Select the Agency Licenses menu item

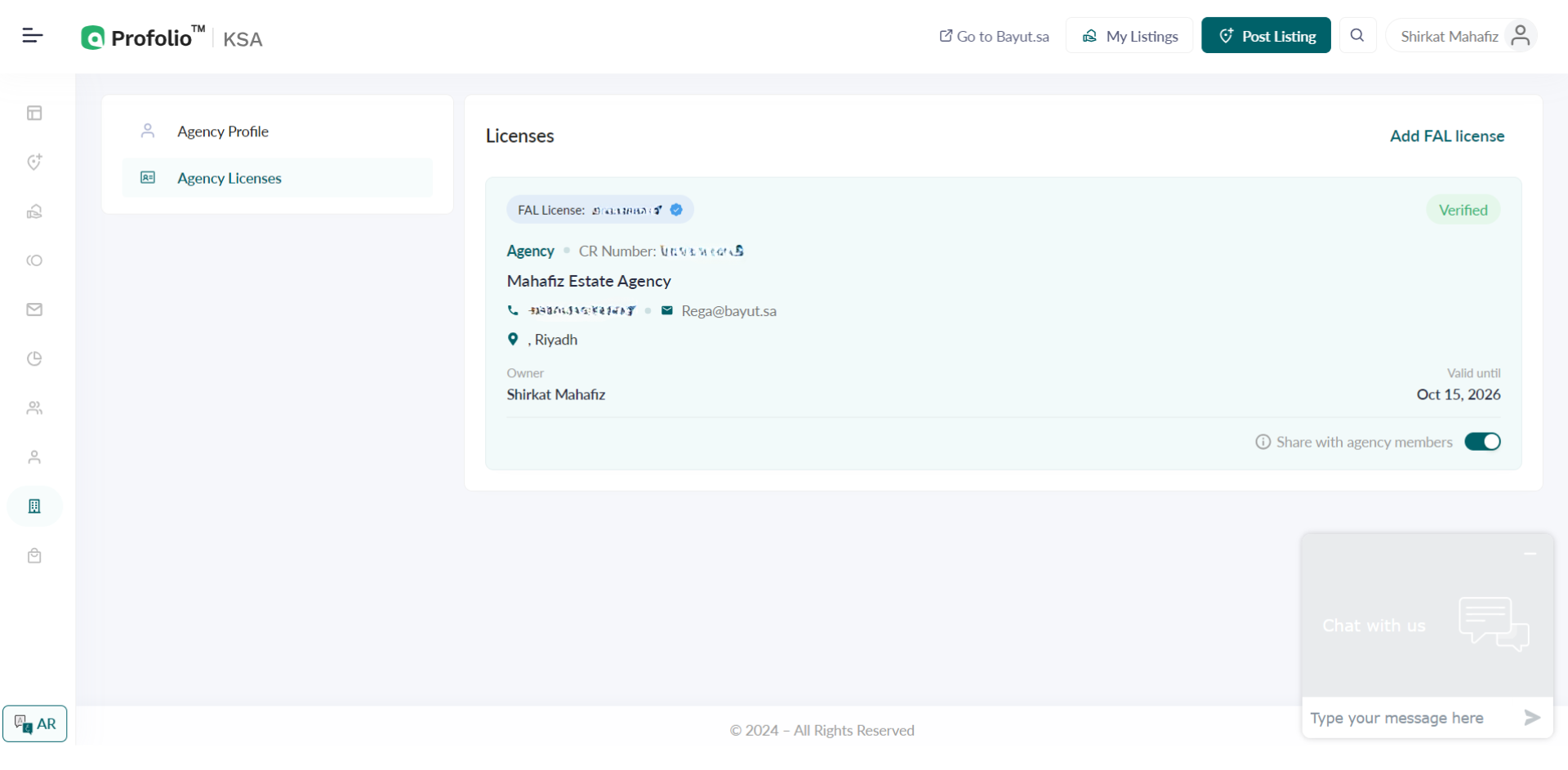[229, 178]
